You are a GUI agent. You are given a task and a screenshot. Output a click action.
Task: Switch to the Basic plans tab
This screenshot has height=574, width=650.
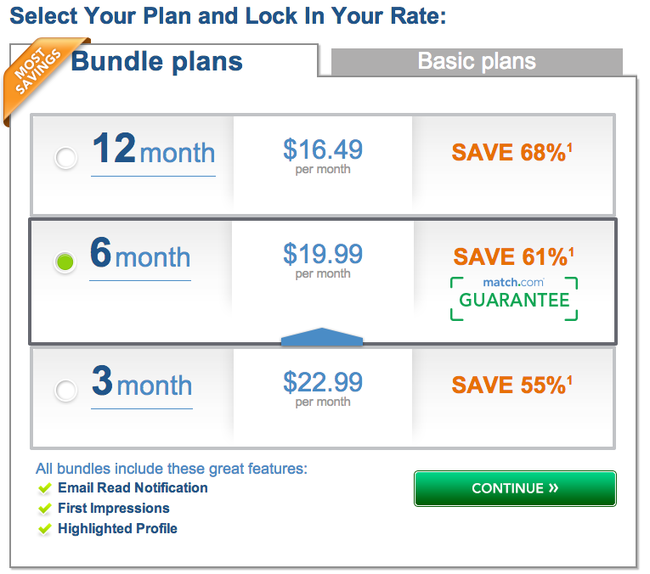(x=477, y=61)
